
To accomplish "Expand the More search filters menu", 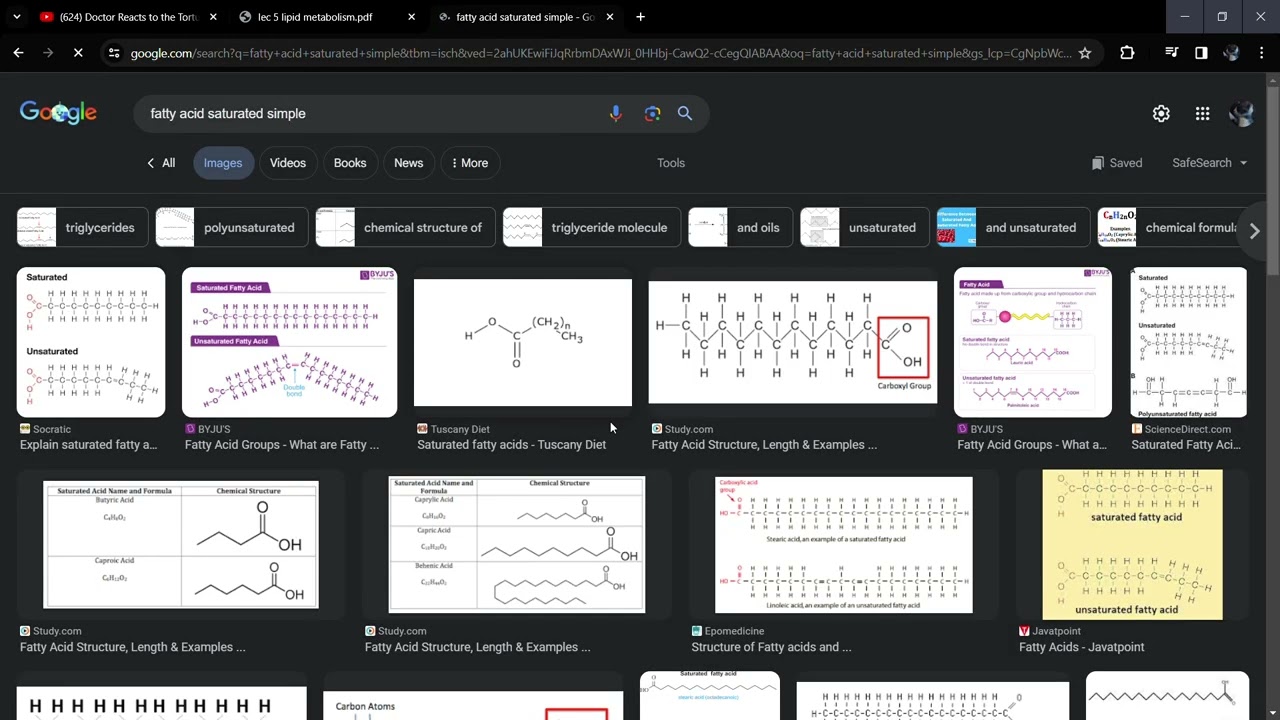I will tap(469, 163).
